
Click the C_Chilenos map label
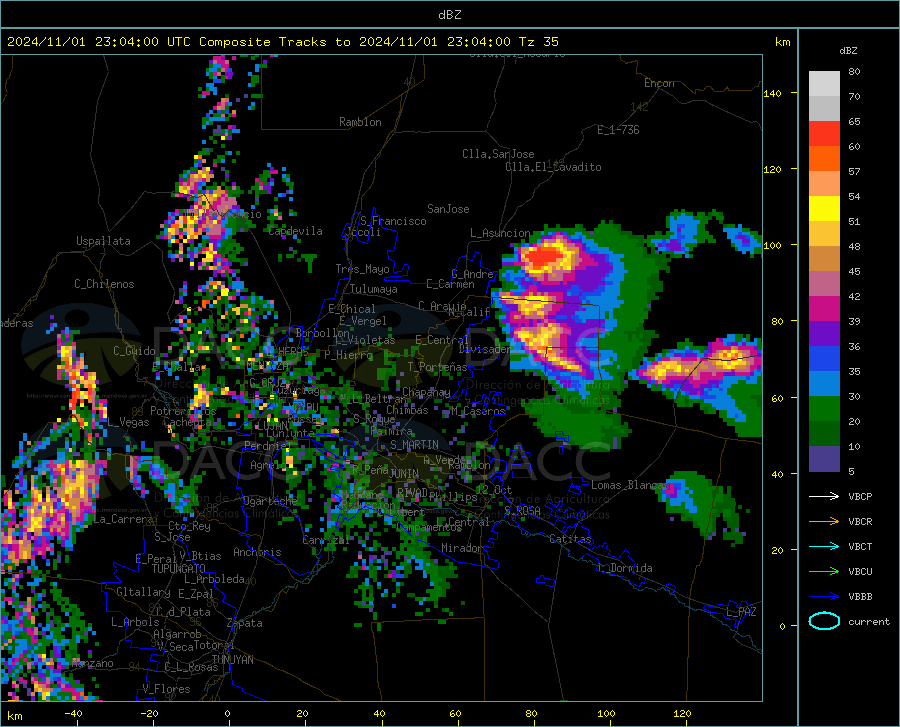(x=104, y=284)
